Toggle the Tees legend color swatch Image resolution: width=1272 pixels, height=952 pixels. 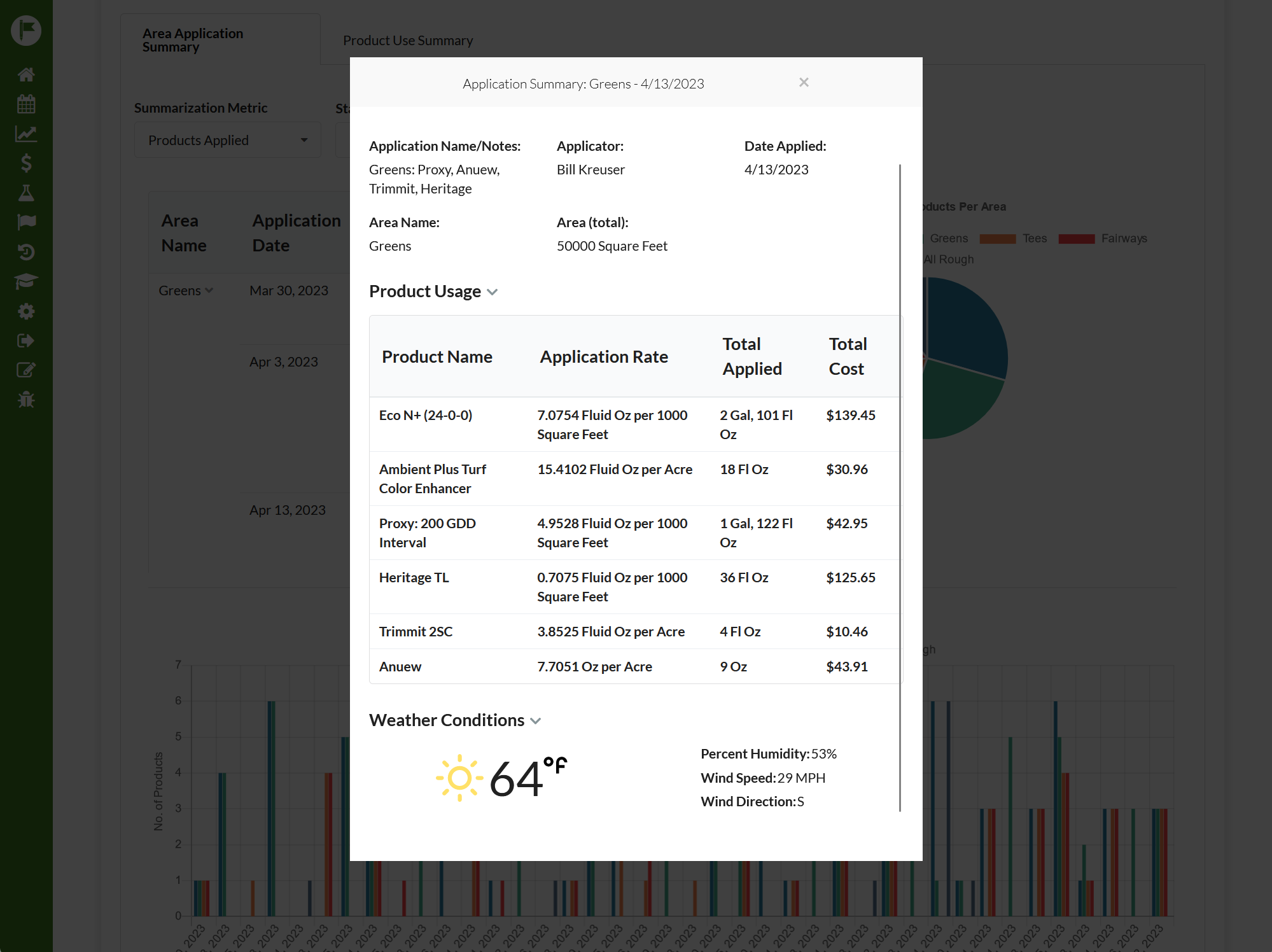[997, 239]
